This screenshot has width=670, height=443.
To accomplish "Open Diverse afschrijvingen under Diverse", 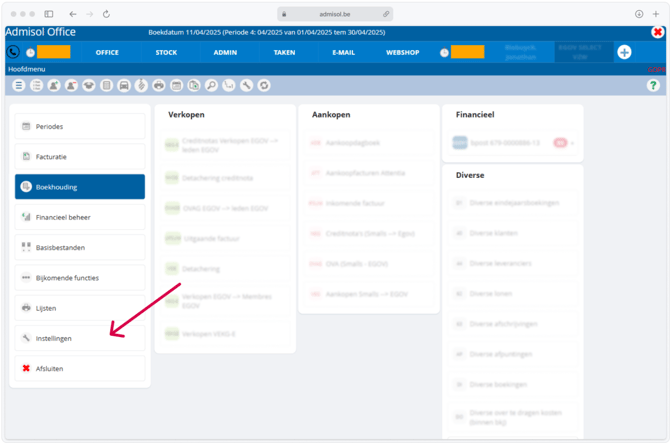I will pyautogui.click(x=513, y=324).
